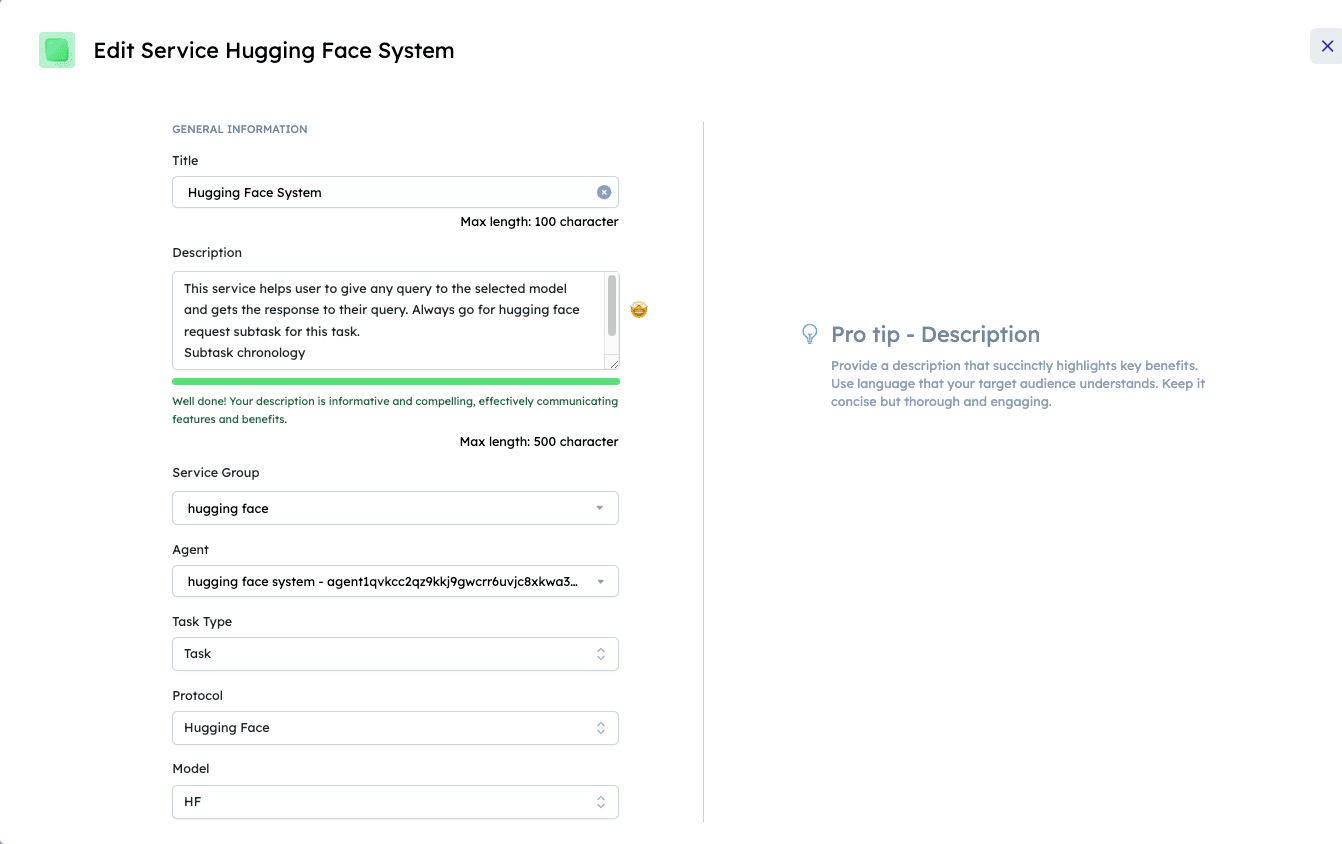Image resolution: width=1342 pixels, height=844 pixels.
Task: Click into the Title input field
Action: click(x=395, y=192)
